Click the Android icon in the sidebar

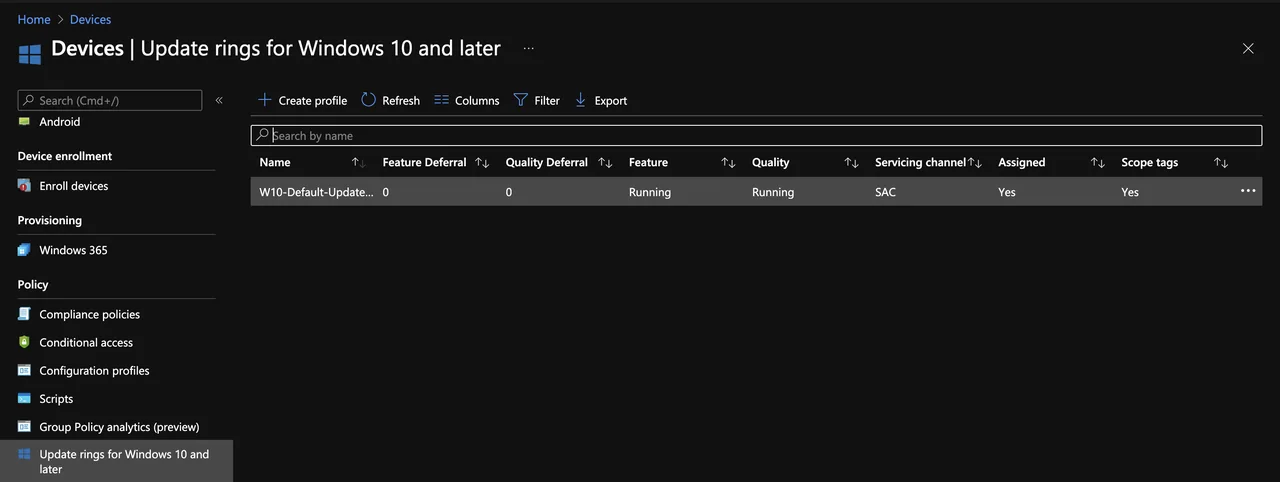pos(24,121)
